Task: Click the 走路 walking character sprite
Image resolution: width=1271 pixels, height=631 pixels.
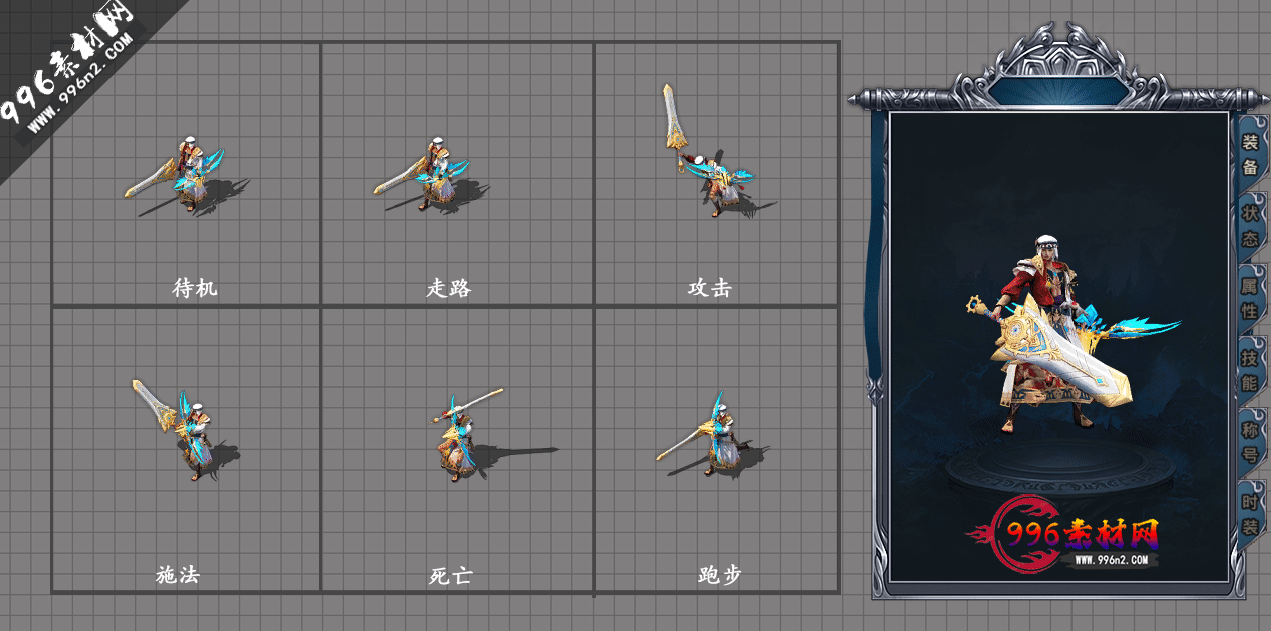Action: pos(433,175)
